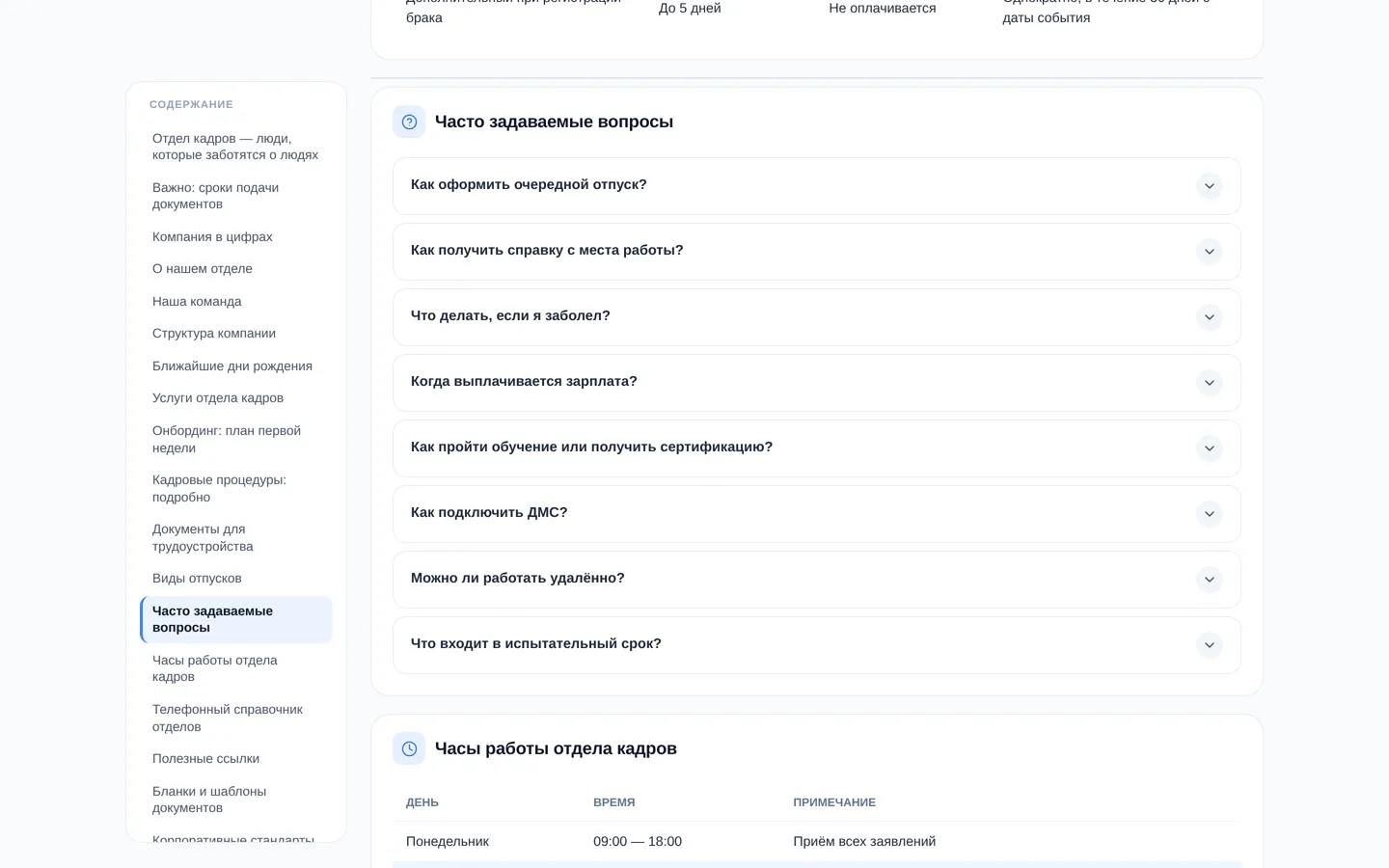Click the question mark icon beside FAQ heading
This screenshot has height=868, width=1389.
409,122
